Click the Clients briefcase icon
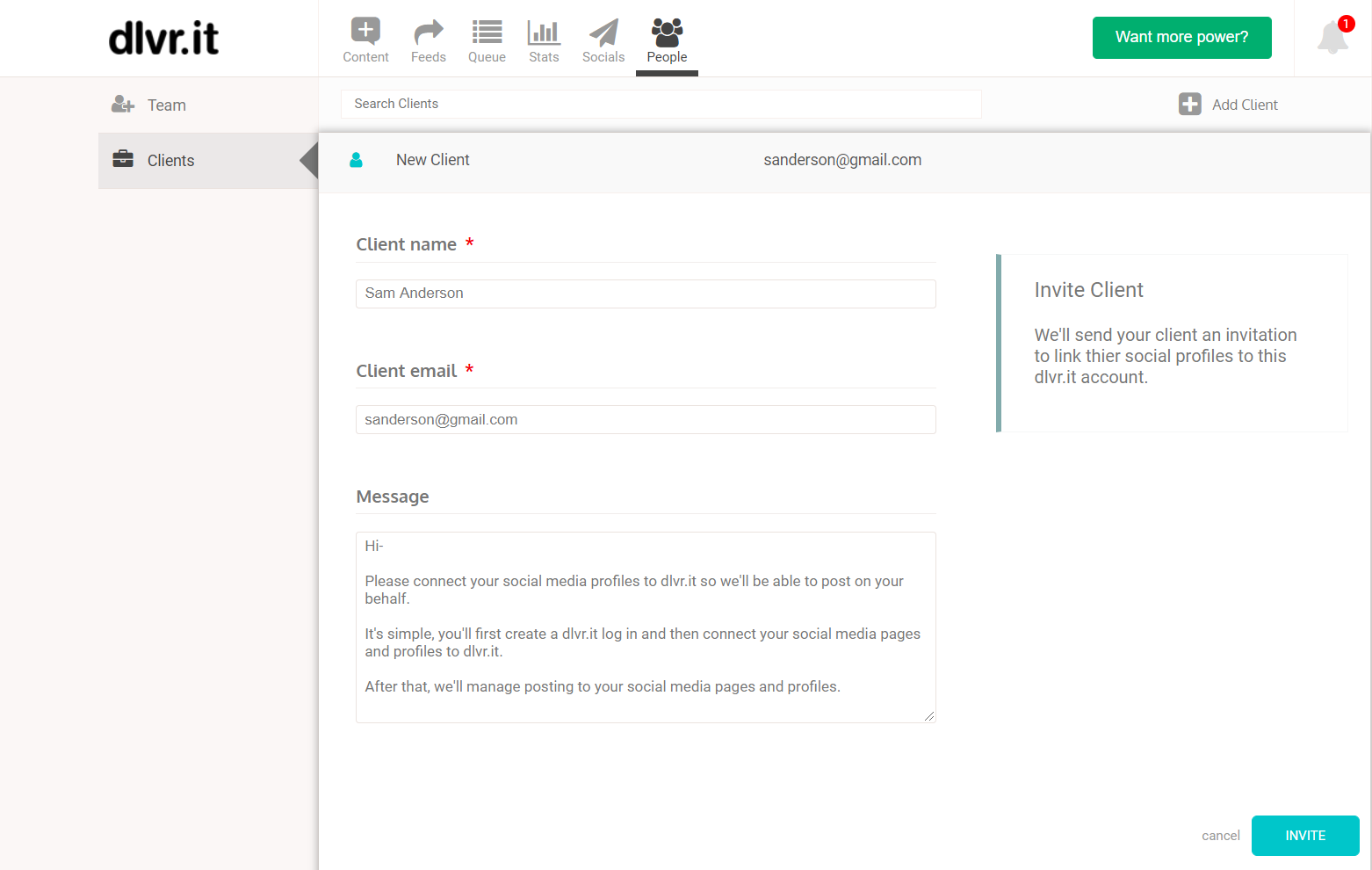 coord(123,159)
